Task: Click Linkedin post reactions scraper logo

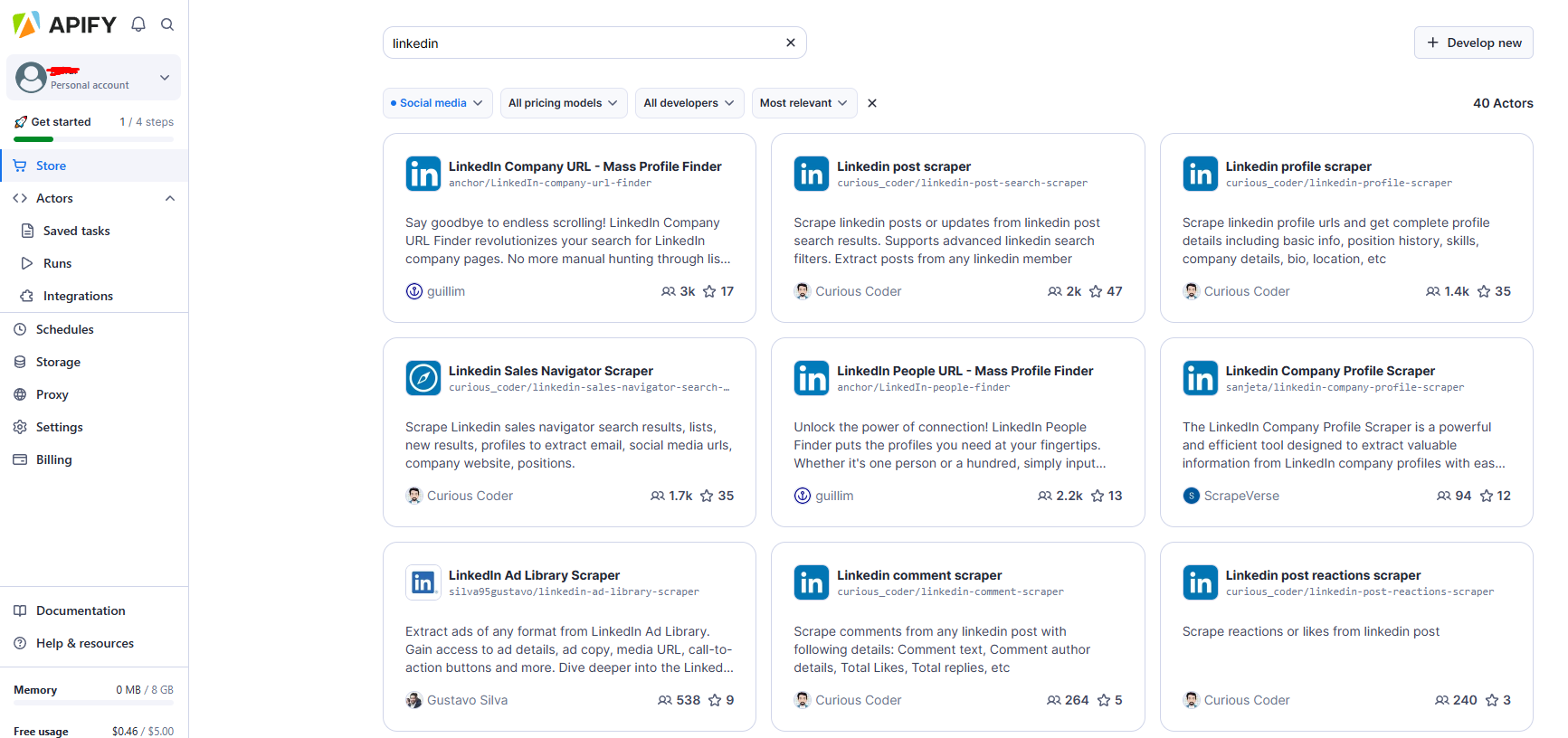Action: [x=1201, y=582]
